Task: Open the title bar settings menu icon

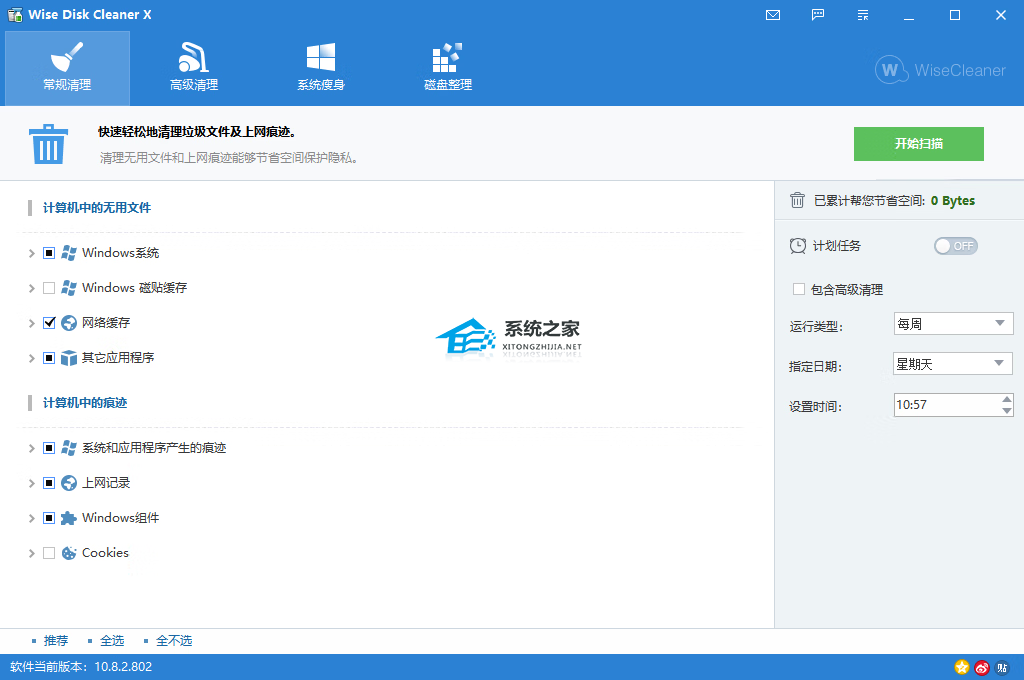Action: (863, 15)
